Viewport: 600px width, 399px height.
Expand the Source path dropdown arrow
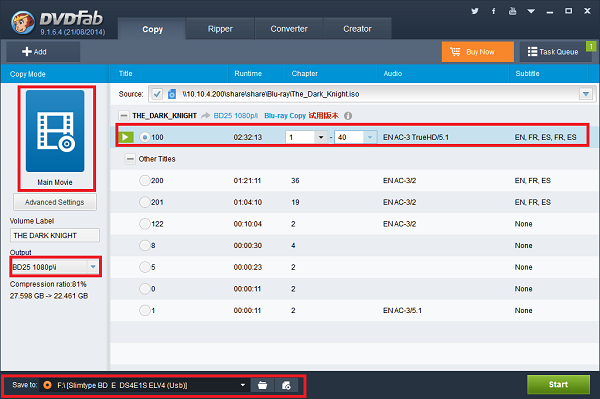pyautogui.click(x=586, y=94)
